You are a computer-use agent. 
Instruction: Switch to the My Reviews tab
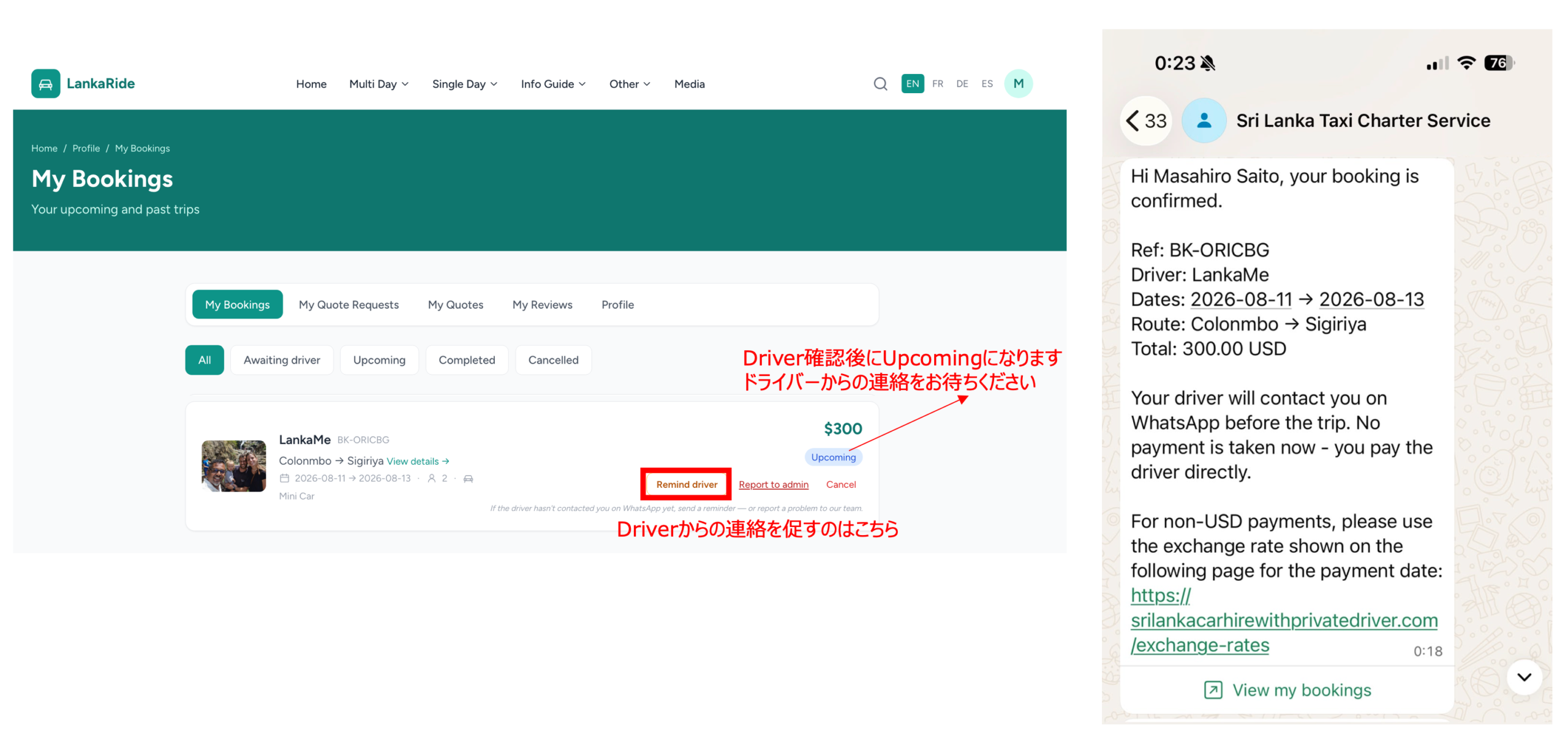542,304
